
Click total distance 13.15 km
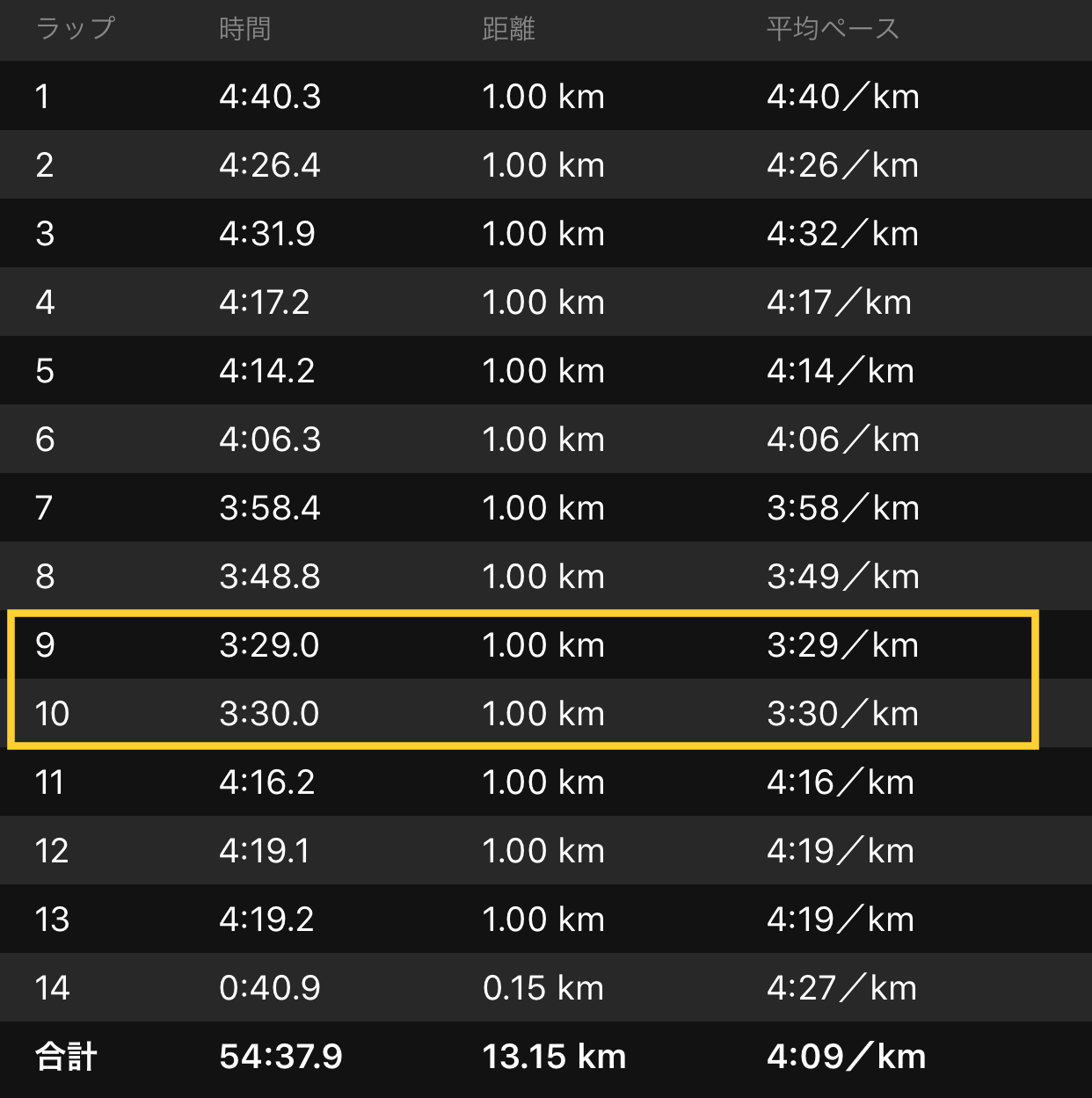click(554, 1057)
